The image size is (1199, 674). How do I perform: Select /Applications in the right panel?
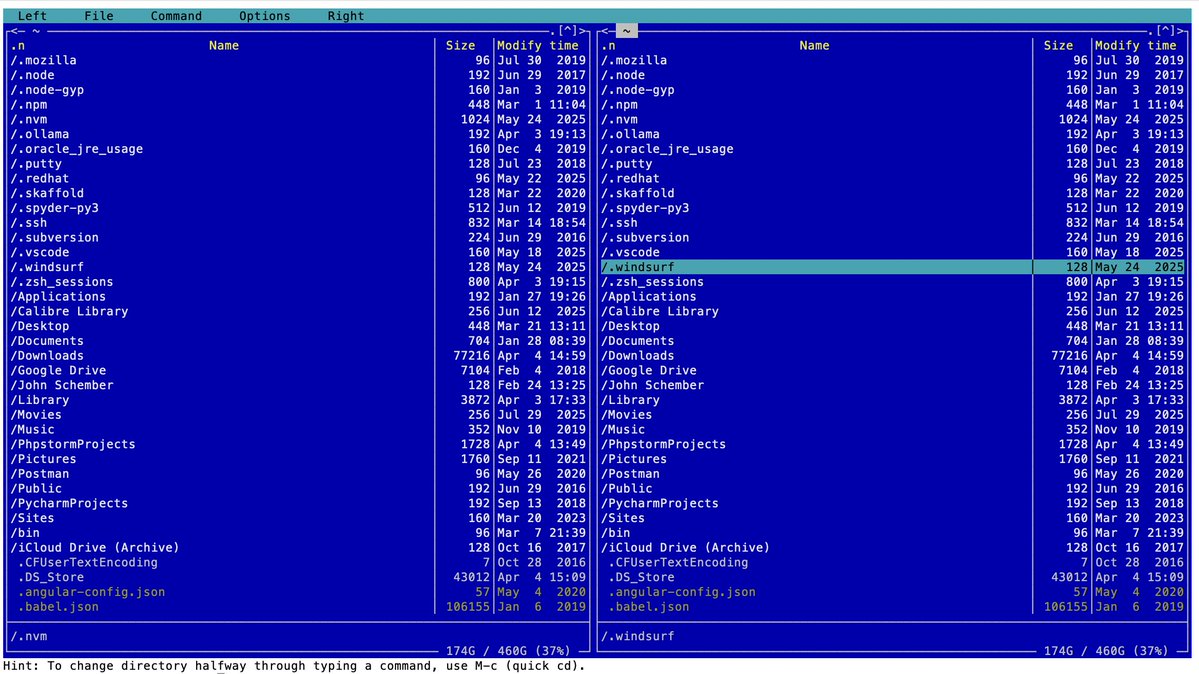[892, 297]
